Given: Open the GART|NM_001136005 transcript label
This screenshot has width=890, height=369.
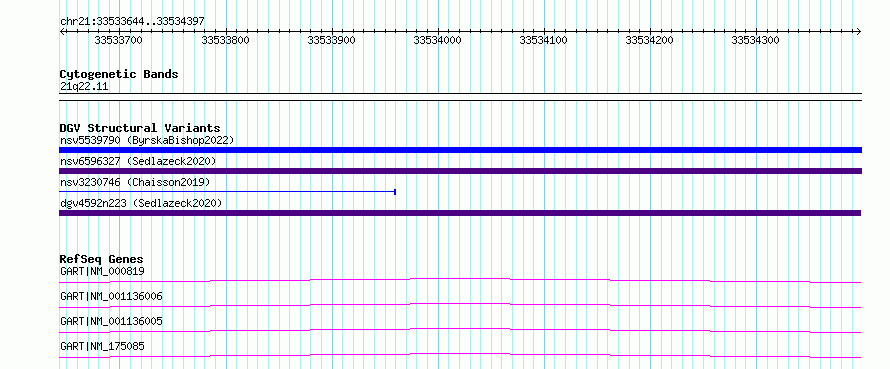Looking at the screenshot, I should 111,321.
